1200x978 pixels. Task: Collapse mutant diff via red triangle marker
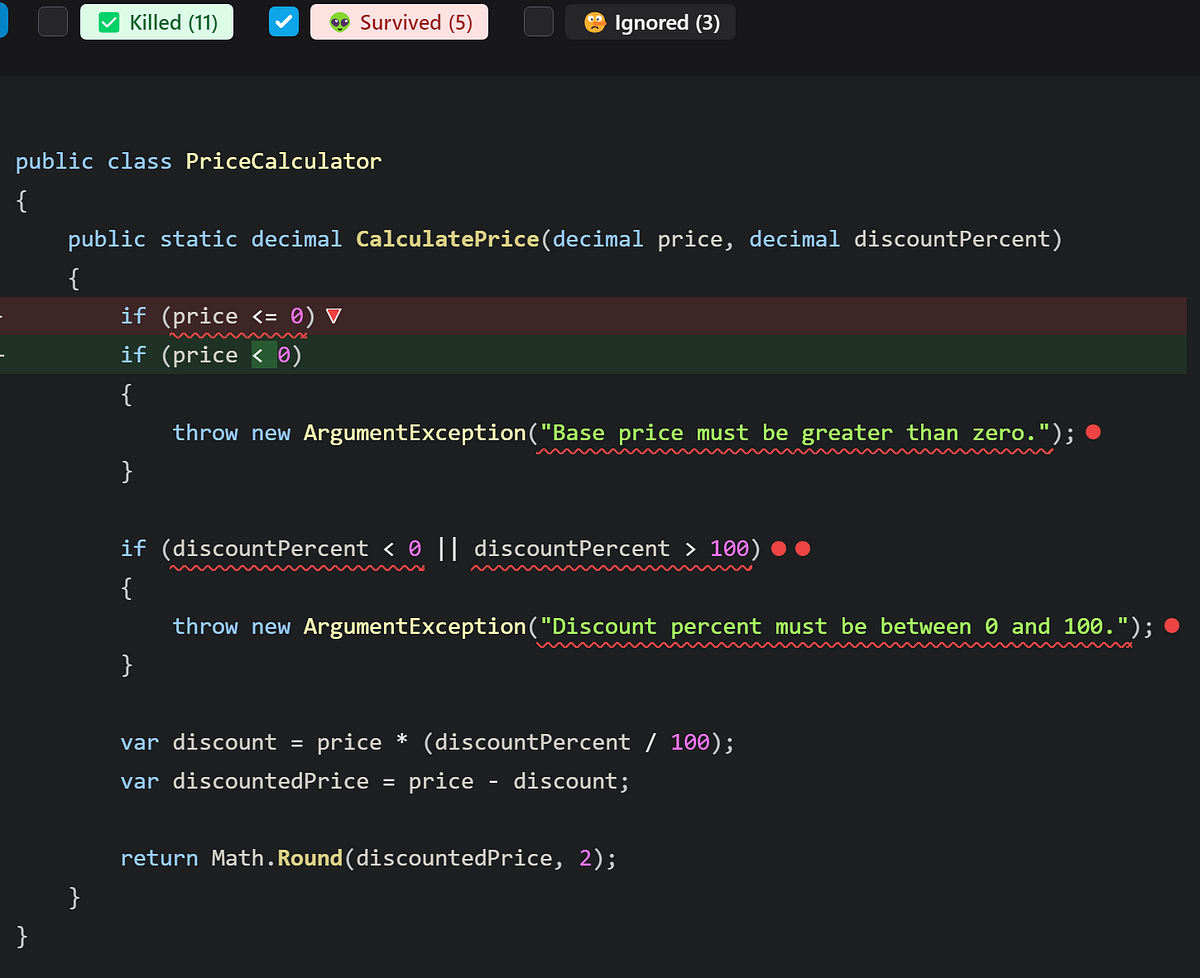point(333,315)
